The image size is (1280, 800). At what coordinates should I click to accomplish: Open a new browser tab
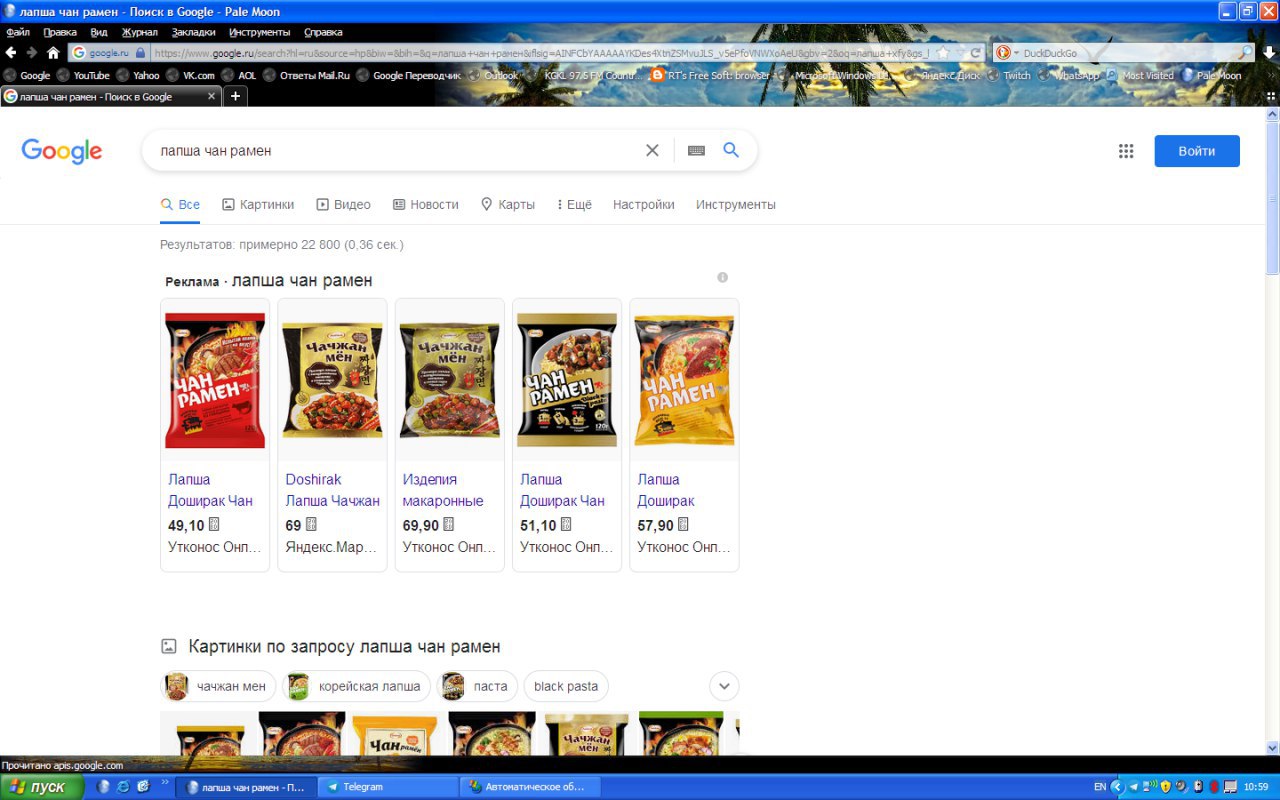235,96
